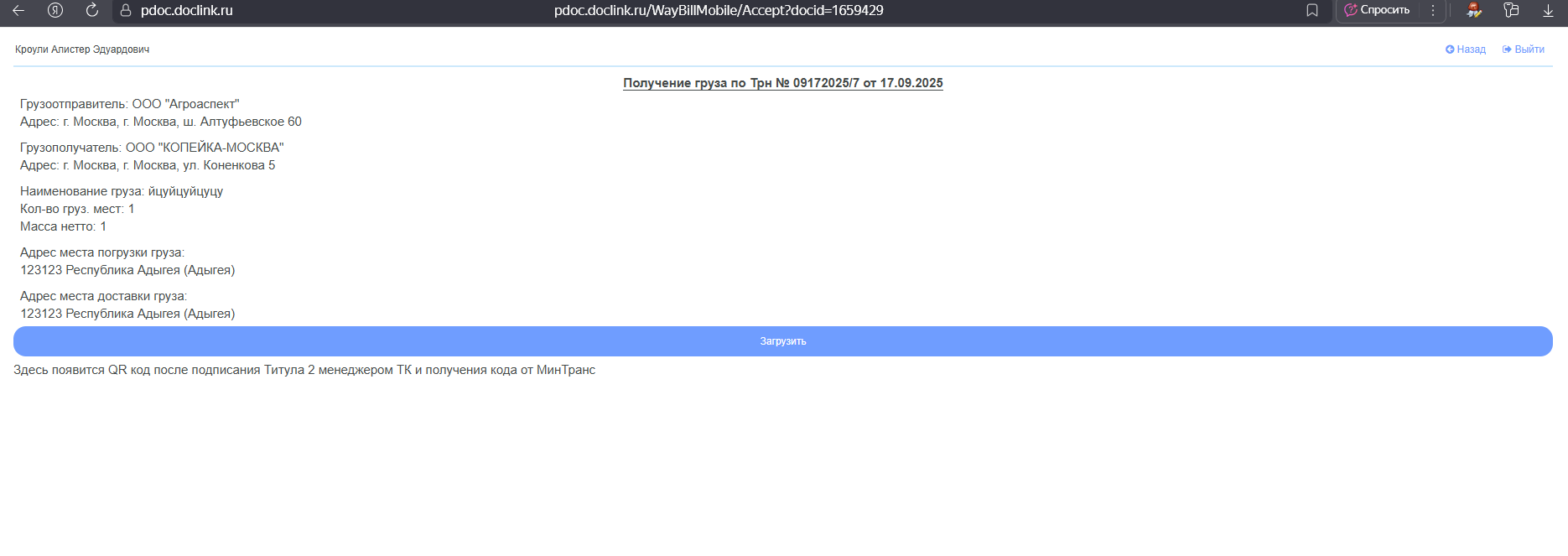This screenshot has width=1568, height=556.
Task: Log out via the Выйти link
Action: click(x=1524, y=49)
